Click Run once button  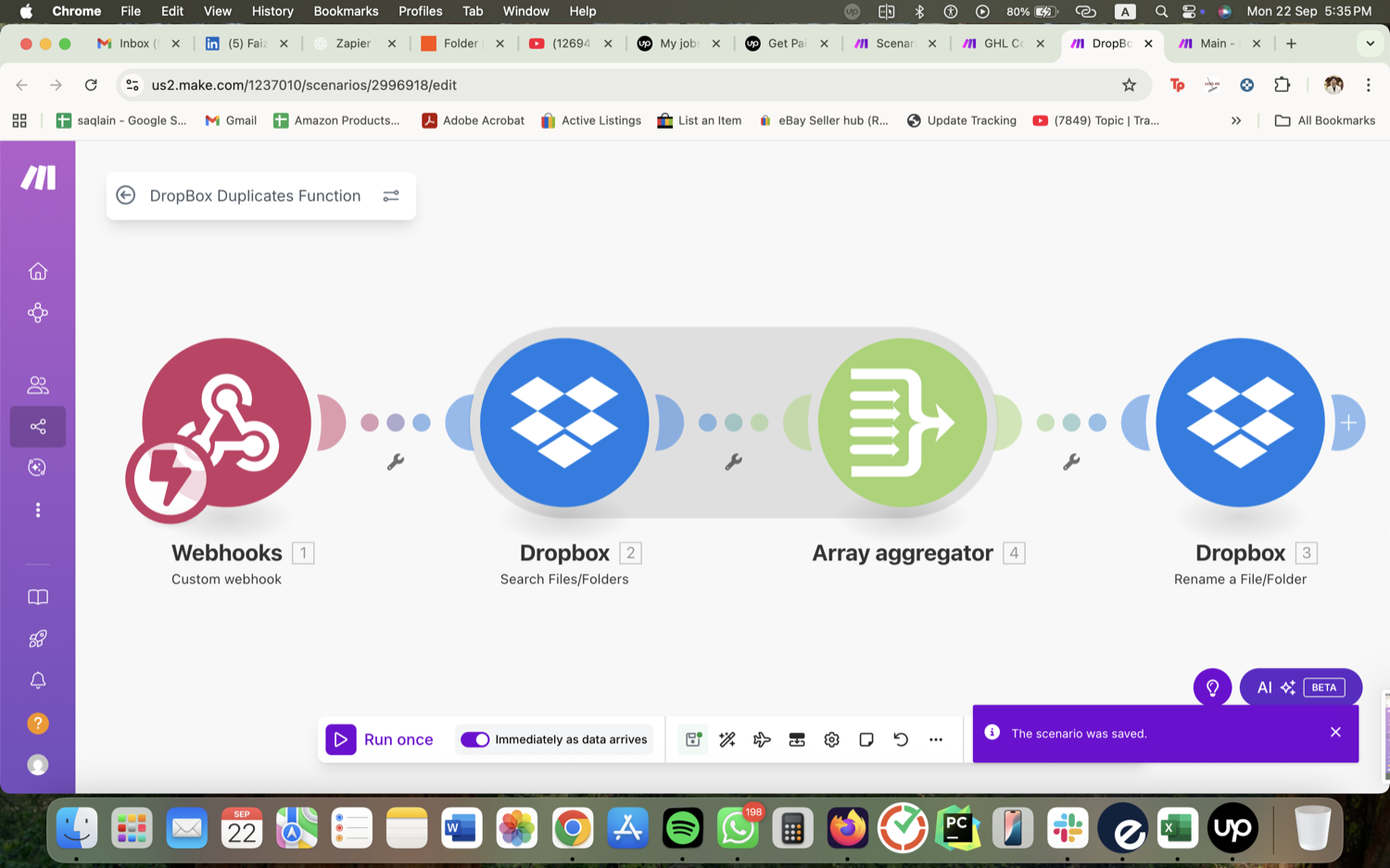(380, 739)
